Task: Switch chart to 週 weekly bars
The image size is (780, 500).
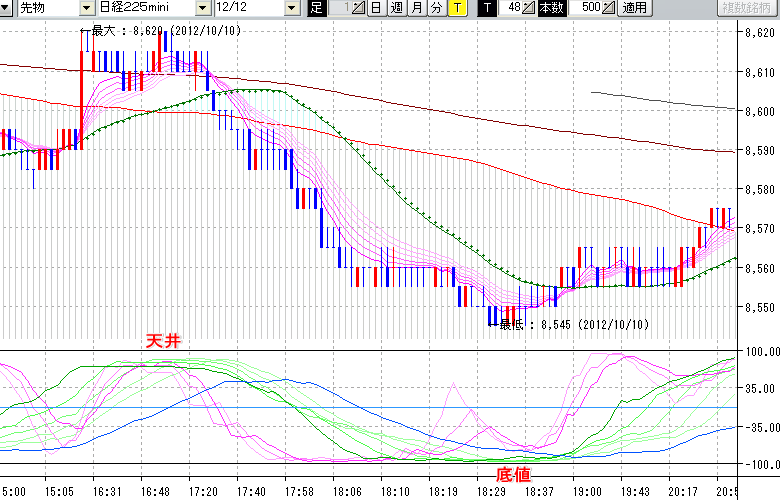Action: pos(396,8)
